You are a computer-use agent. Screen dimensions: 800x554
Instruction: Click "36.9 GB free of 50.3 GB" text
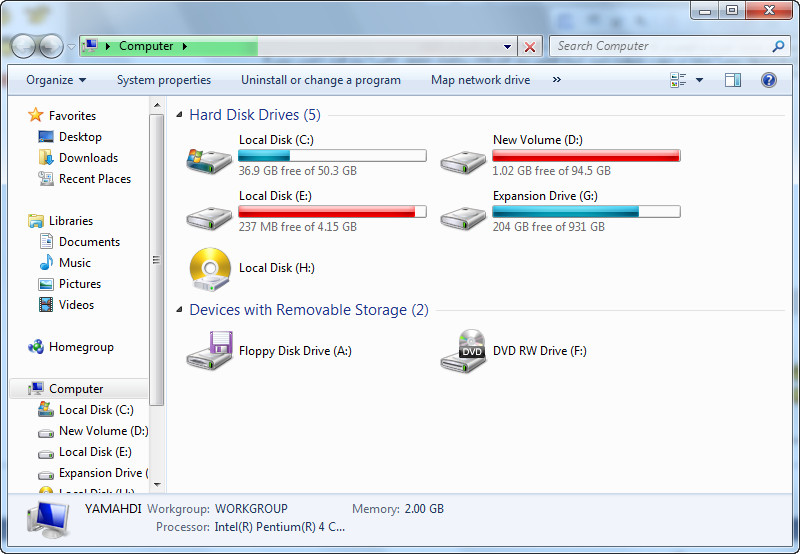(x=297, y=171)
